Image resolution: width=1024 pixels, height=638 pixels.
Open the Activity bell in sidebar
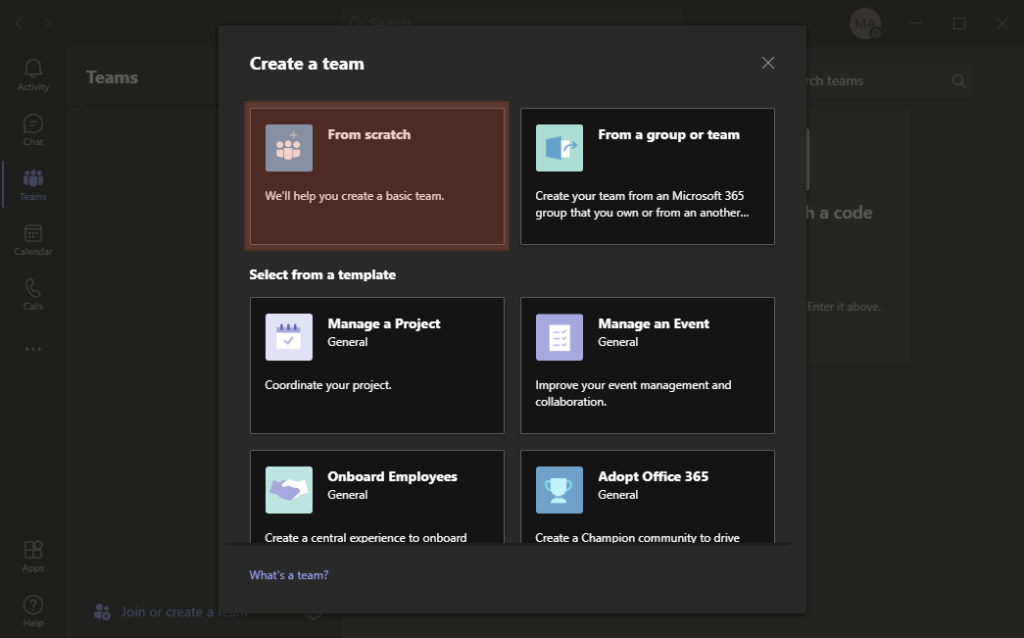33,75
